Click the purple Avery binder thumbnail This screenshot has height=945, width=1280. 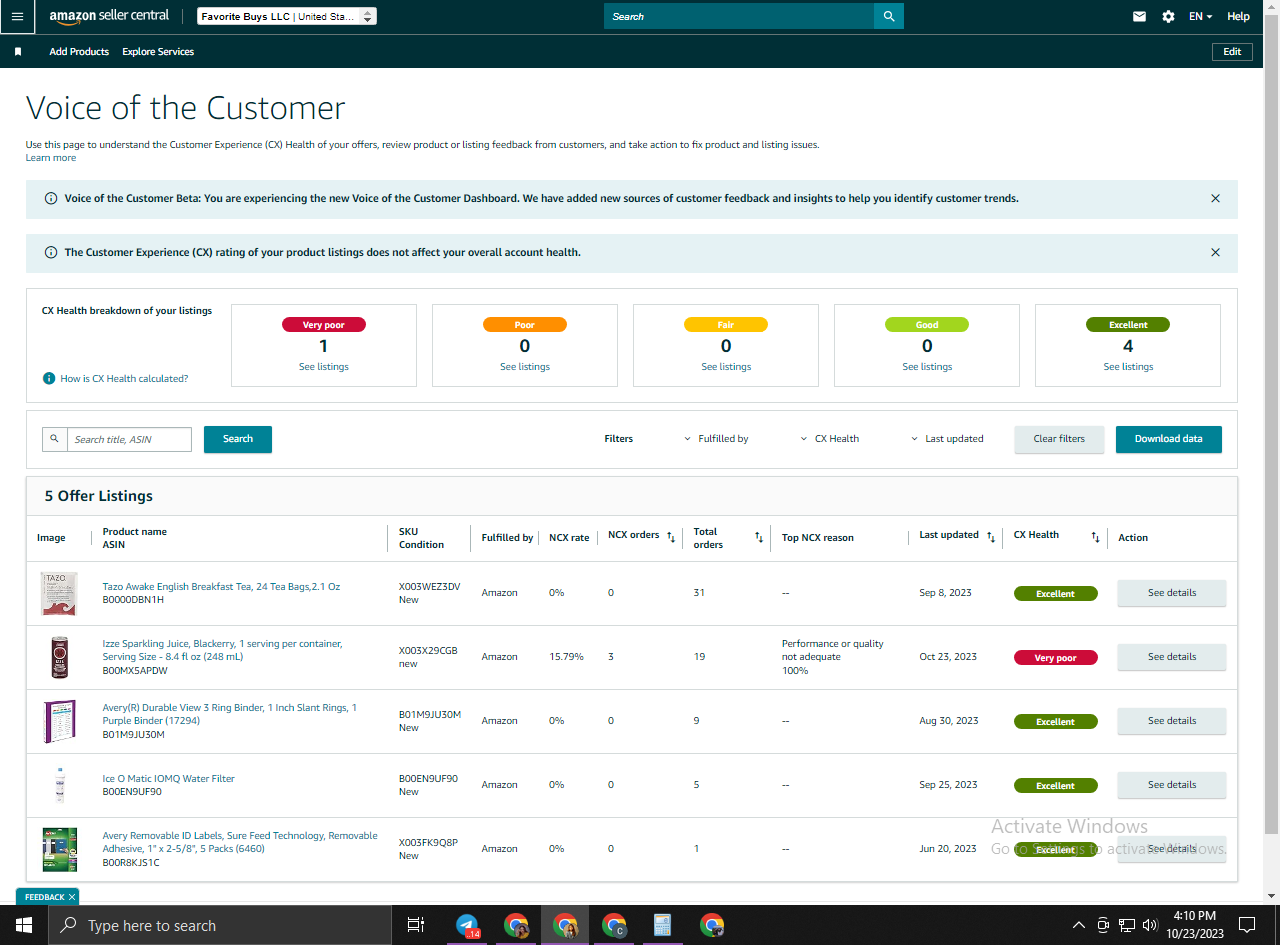pos(59,721)
